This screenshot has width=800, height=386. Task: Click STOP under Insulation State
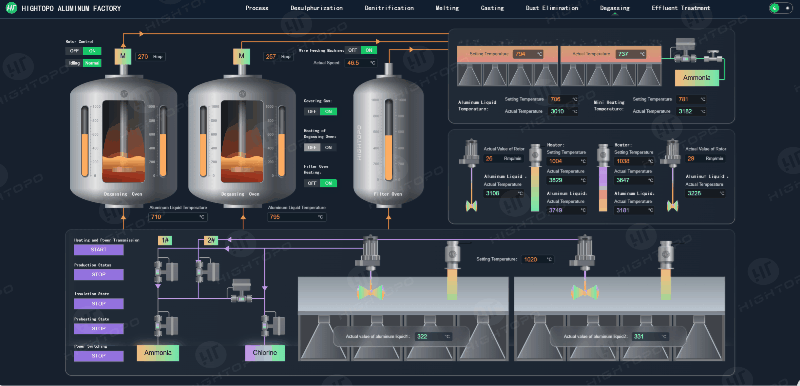(98, 304)
